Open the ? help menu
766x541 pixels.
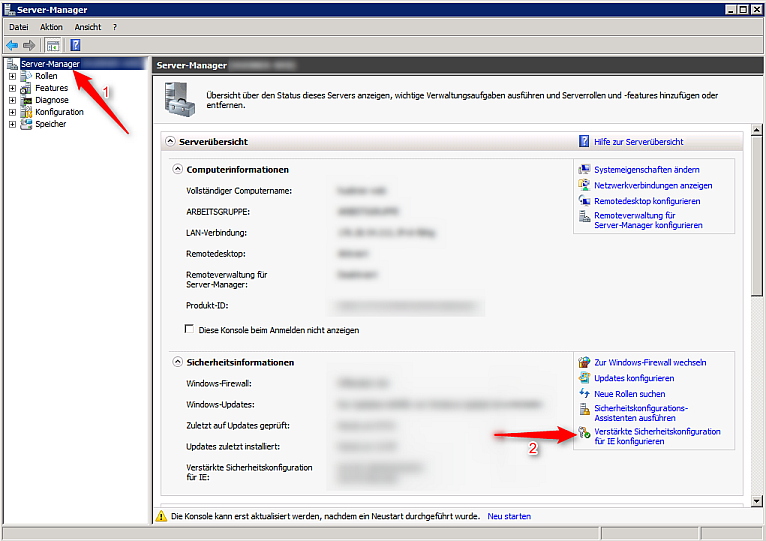point(115,27)
